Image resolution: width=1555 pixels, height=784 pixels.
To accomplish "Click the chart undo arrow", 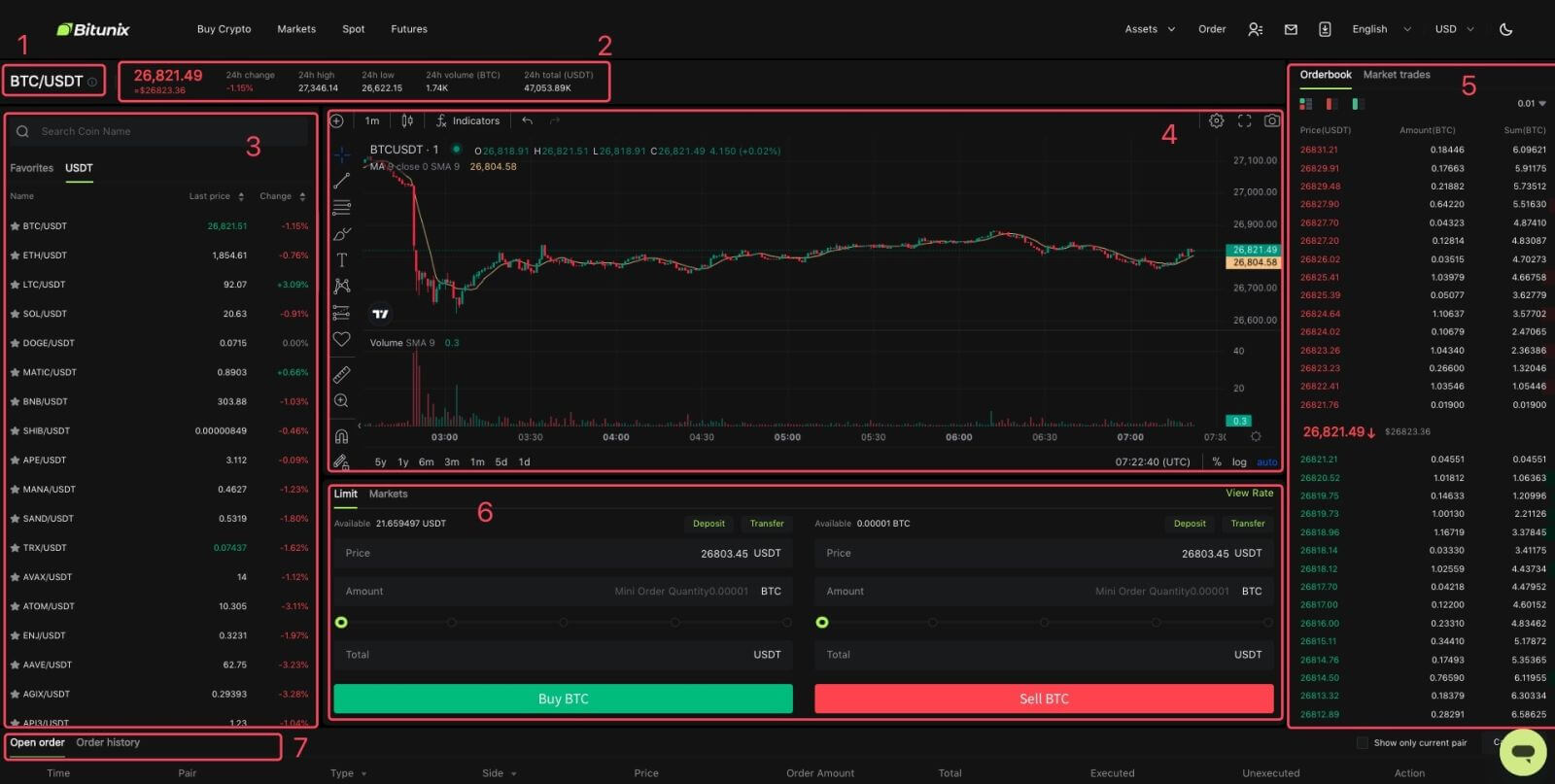I will (x=527, y=121).
